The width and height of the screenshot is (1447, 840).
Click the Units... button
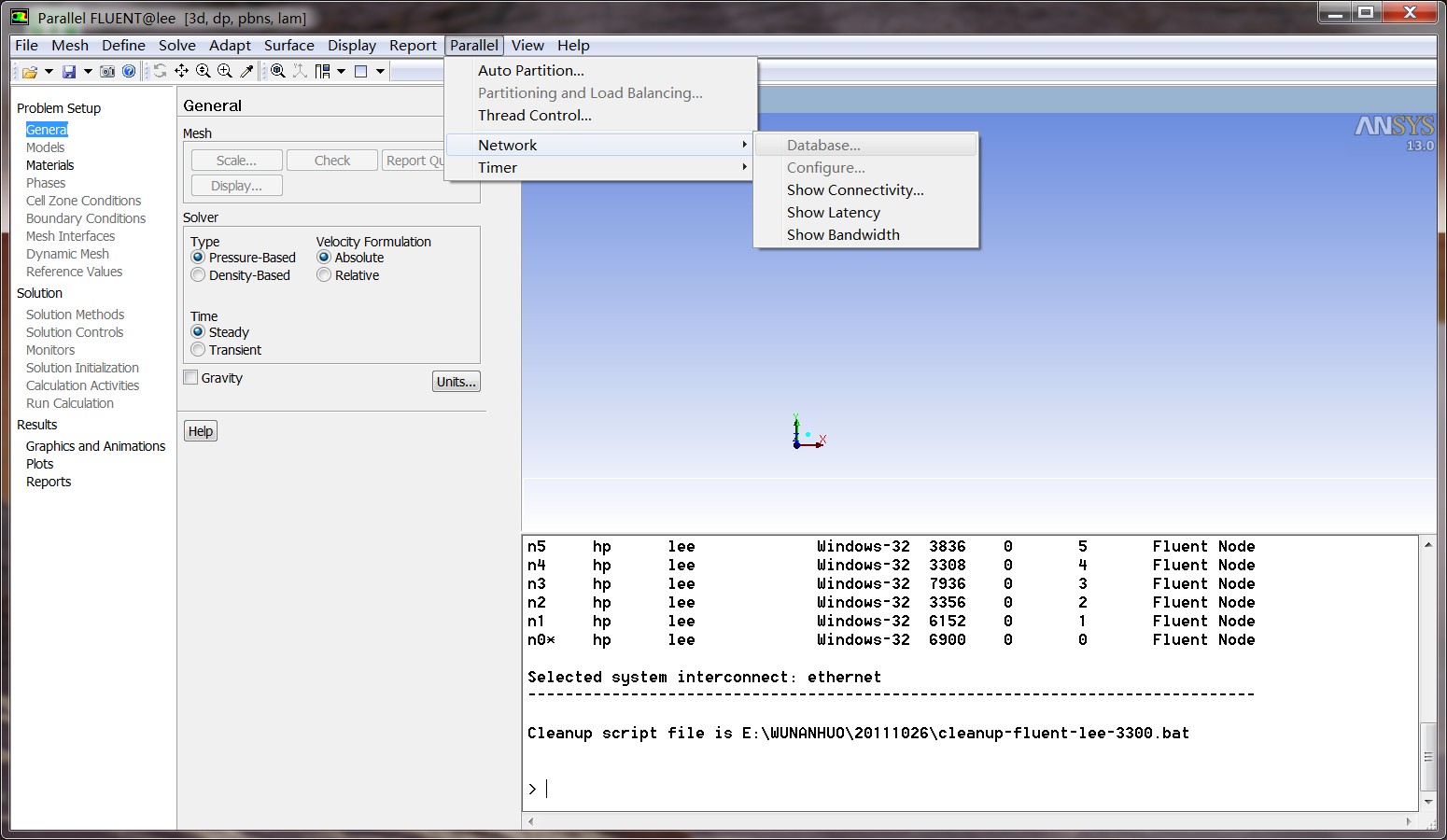coord(457,382)
